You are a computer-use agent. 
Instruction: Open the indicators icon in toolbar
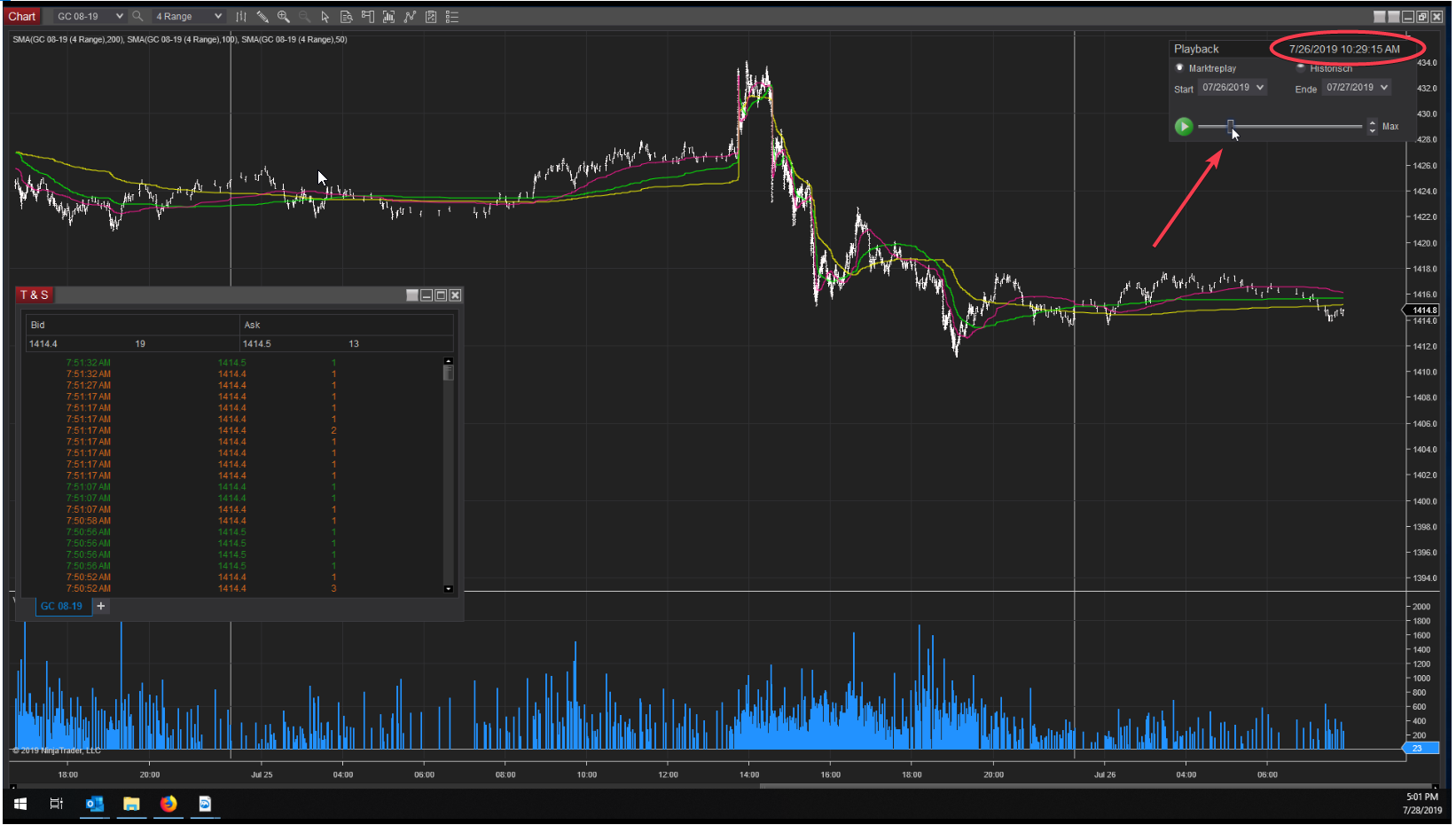coord(388,16)
